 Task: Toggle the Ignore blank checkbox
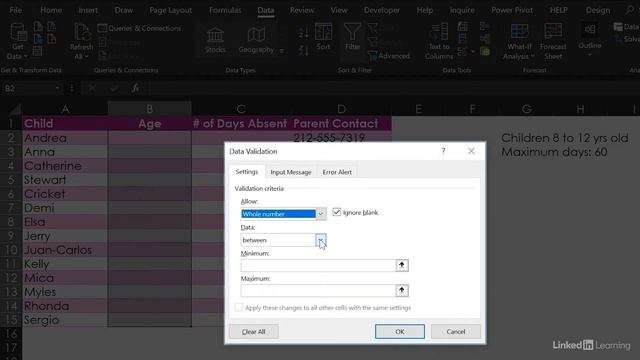(x=337, y=212)
